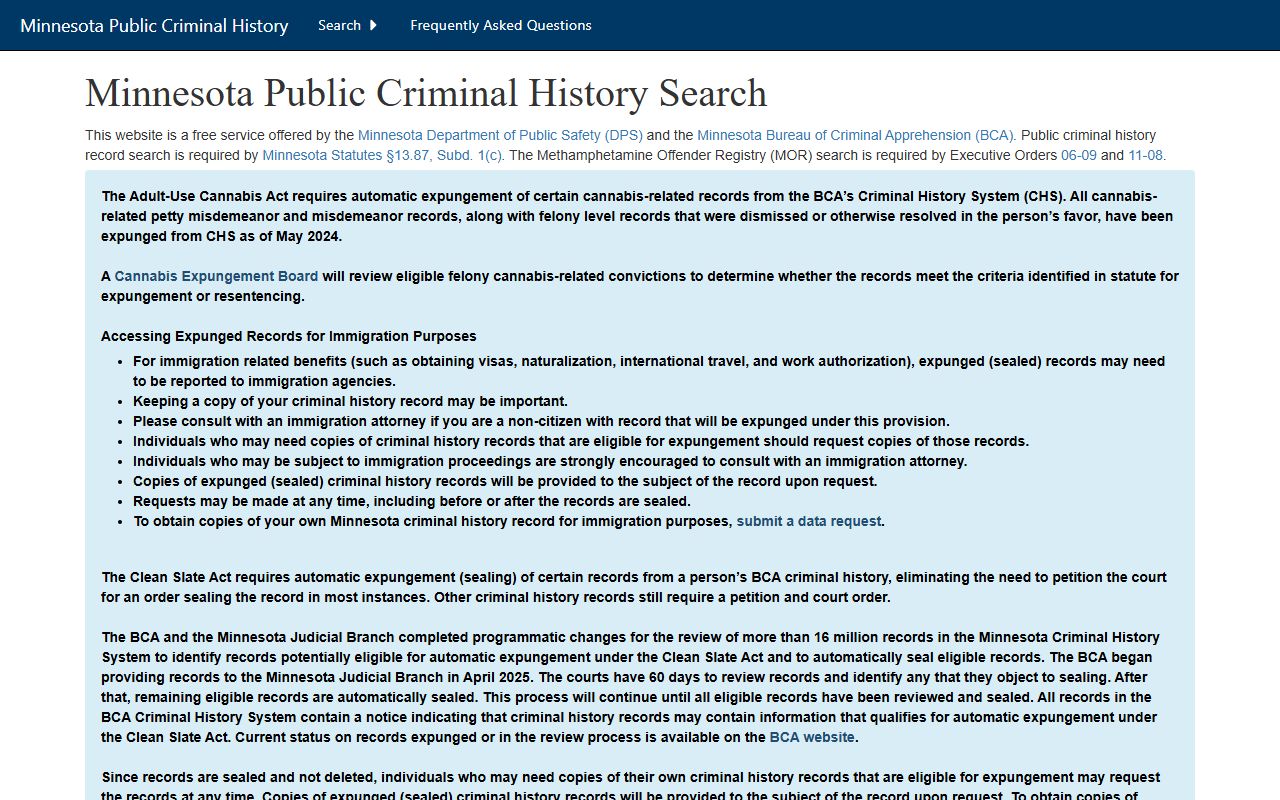Click bullet 'Please consult with an immigration attorney'
1280x800 pixels.
541,421
